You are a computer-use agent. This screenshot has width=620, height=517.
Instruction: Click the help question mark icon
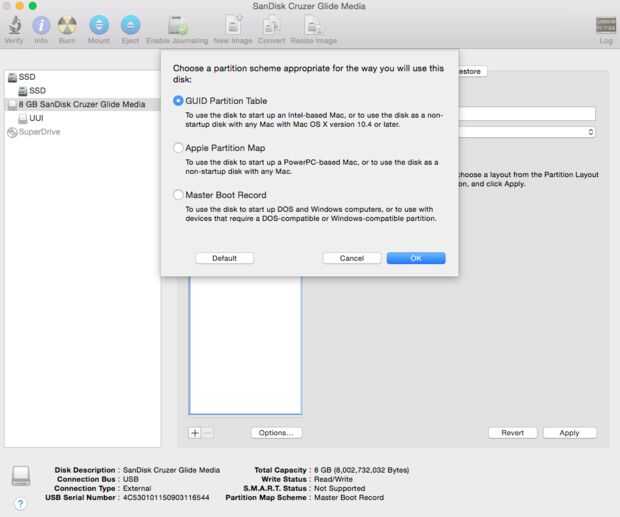click(x=21, y=503)
